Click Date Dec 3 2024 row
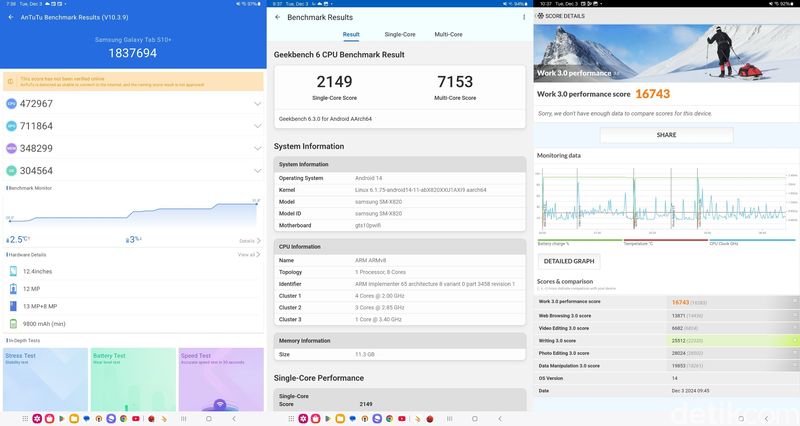The height and width of the screenshot is (426, 800). [x=666, y=391]
